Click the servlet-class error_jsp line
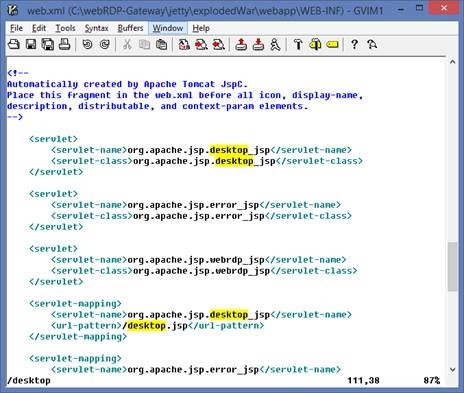 pos(201,216)
